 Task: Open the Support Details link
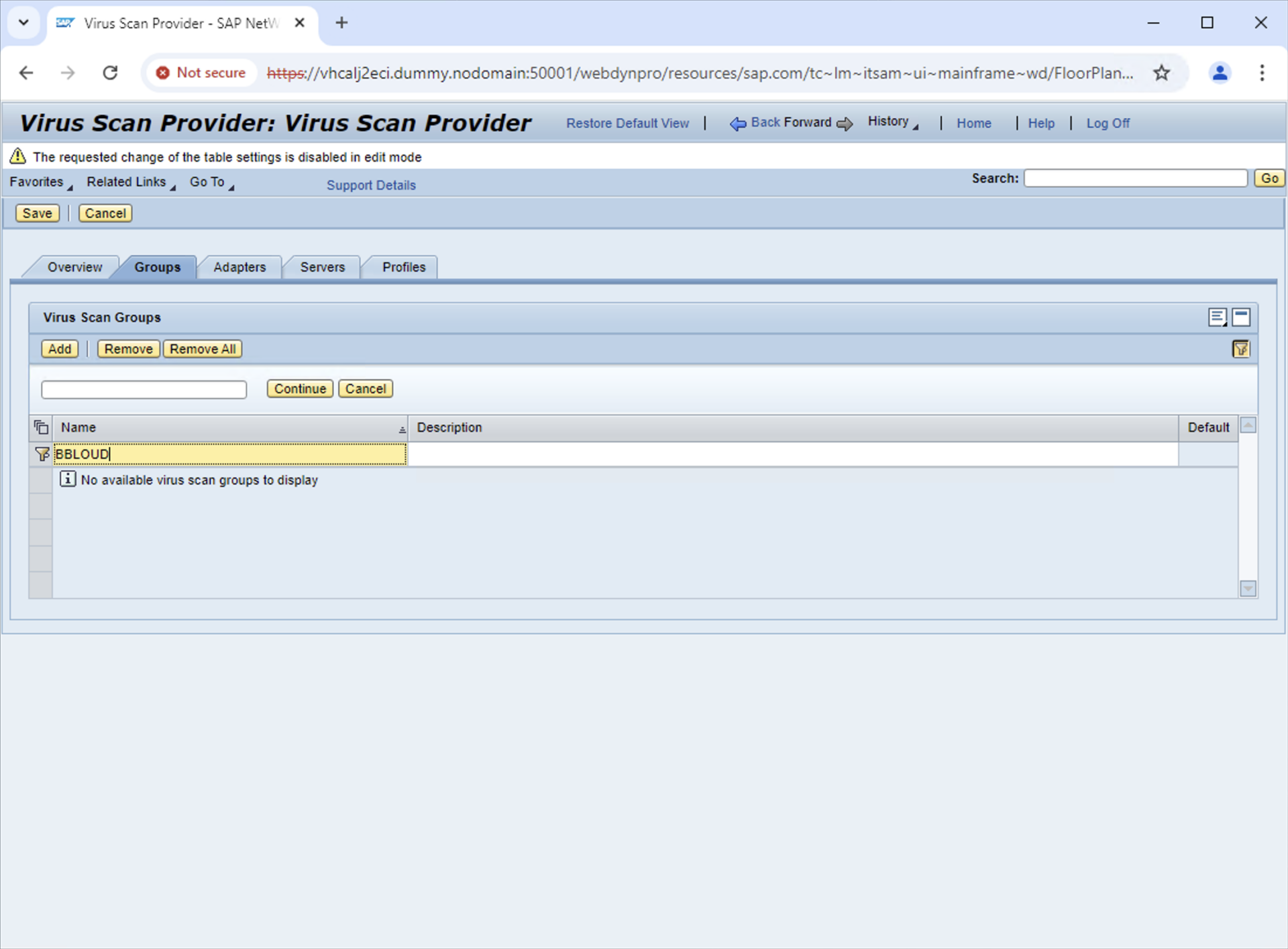coord(371,185)
